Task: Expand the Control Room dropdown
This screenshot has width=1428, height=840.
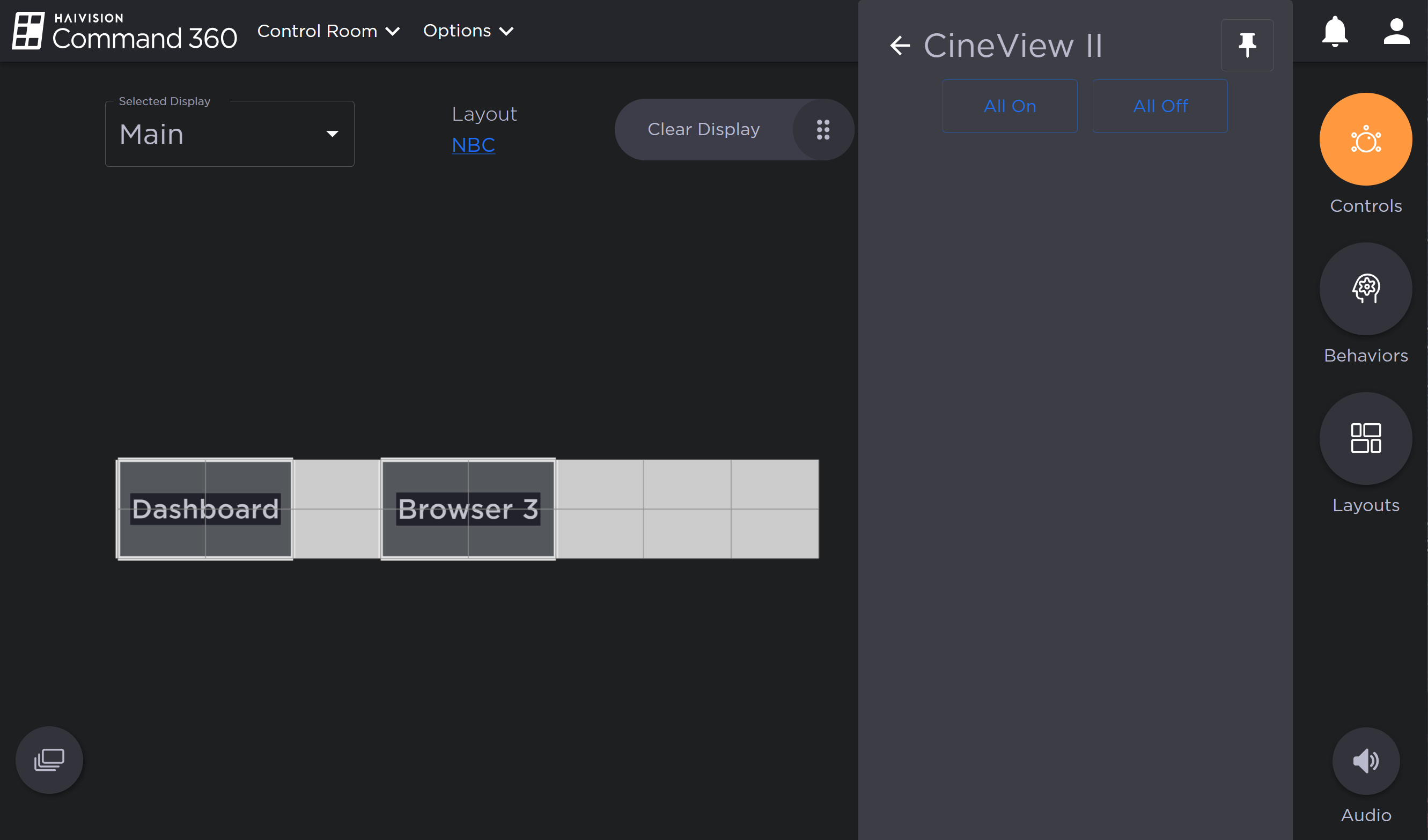Action: point(329,31)
